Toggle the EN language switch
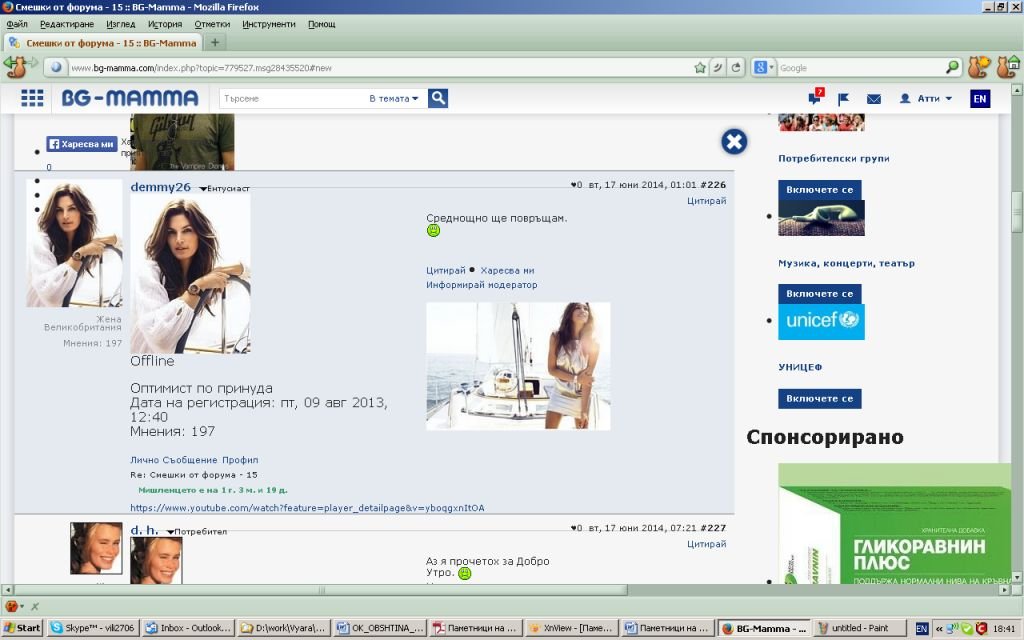 click(x=980, y=98)
